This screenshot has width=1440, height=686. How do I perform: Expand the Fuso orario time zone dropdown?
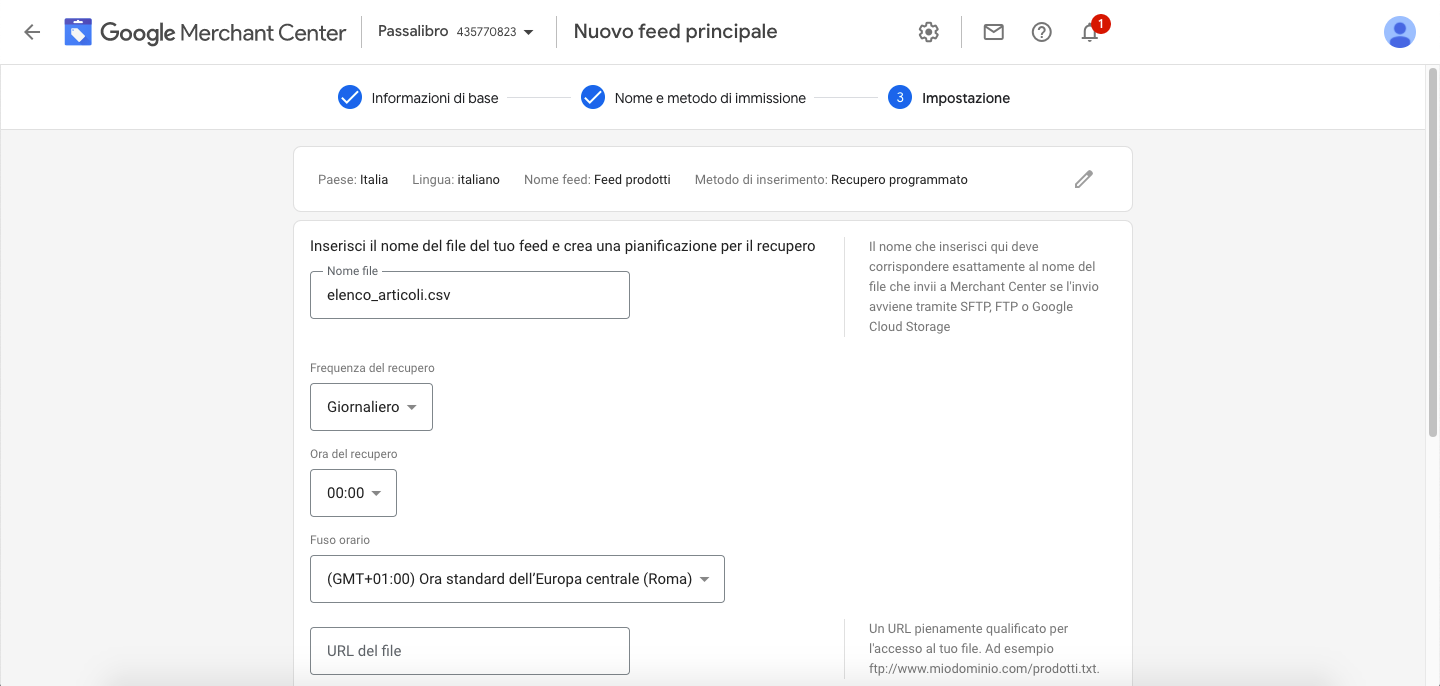pyautogui.click(x=517, y=579)
